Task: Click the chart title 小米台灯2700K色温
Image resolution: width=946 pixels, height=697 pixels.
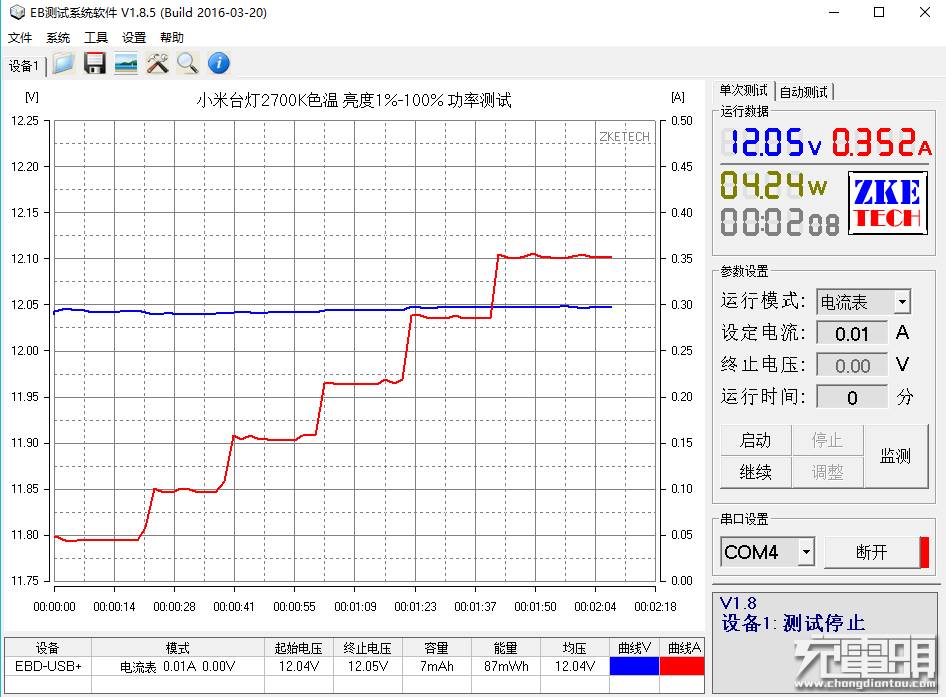Action: 354,100
